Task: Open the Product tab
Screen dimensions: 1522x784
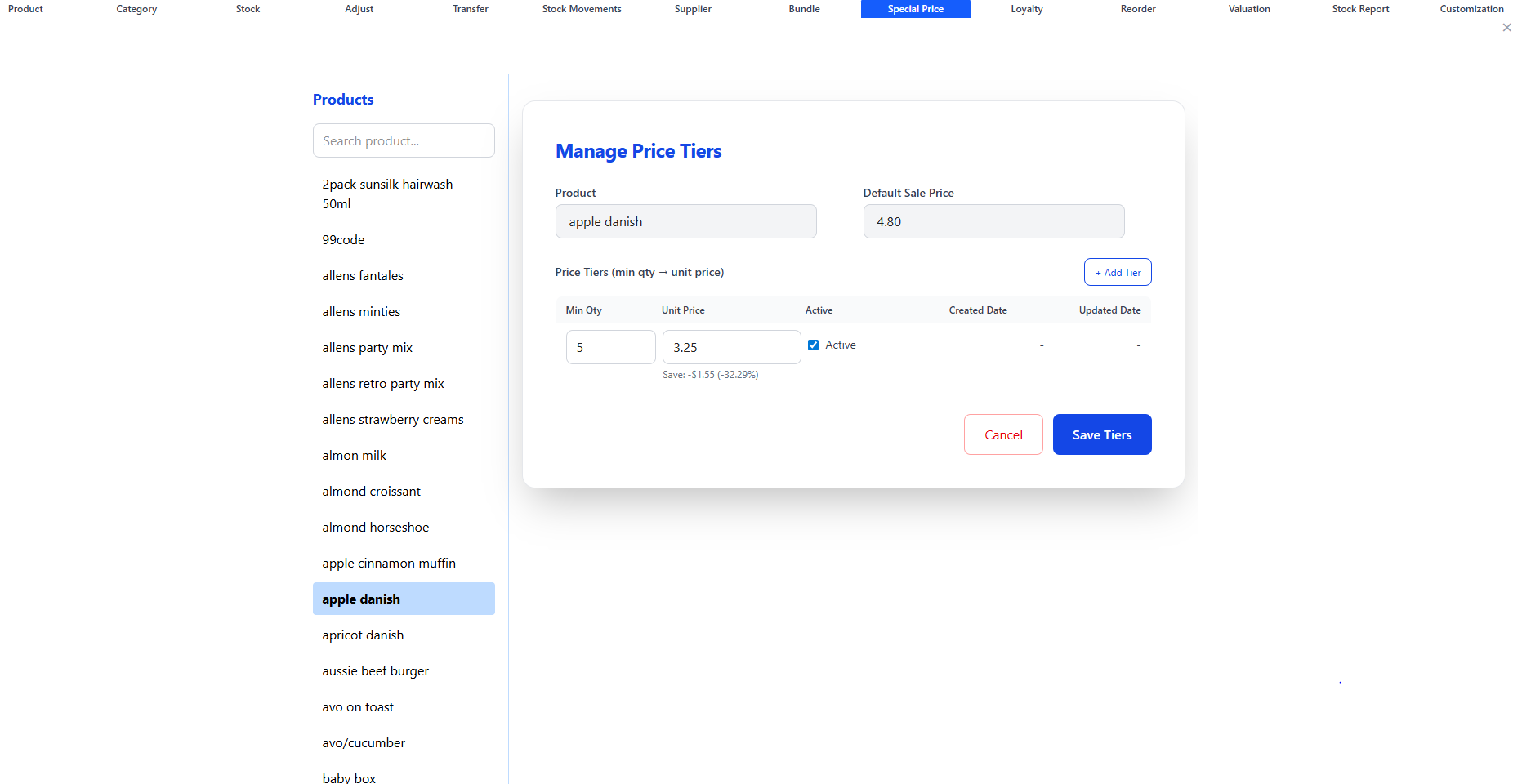Action: click(25, 9)
